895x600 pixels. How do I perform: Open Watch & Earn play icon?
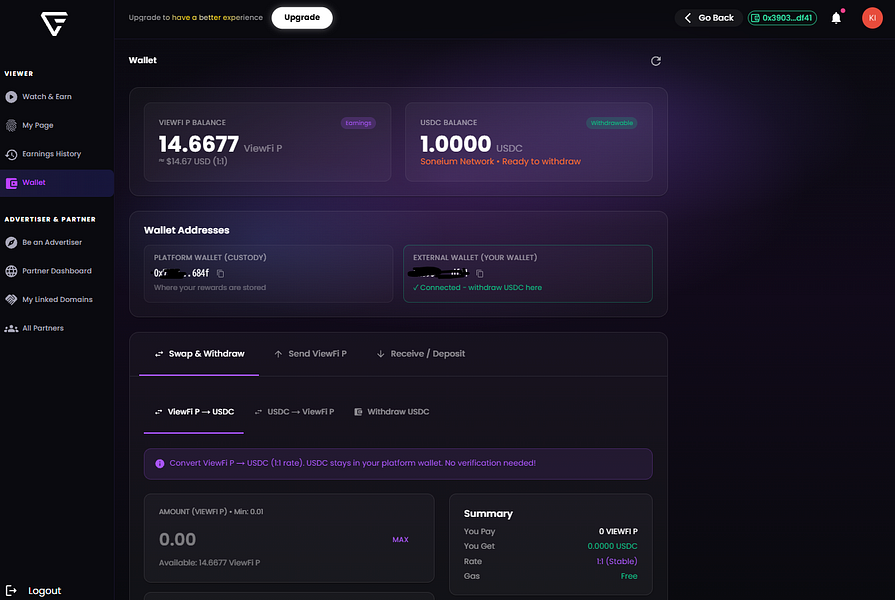11,97
